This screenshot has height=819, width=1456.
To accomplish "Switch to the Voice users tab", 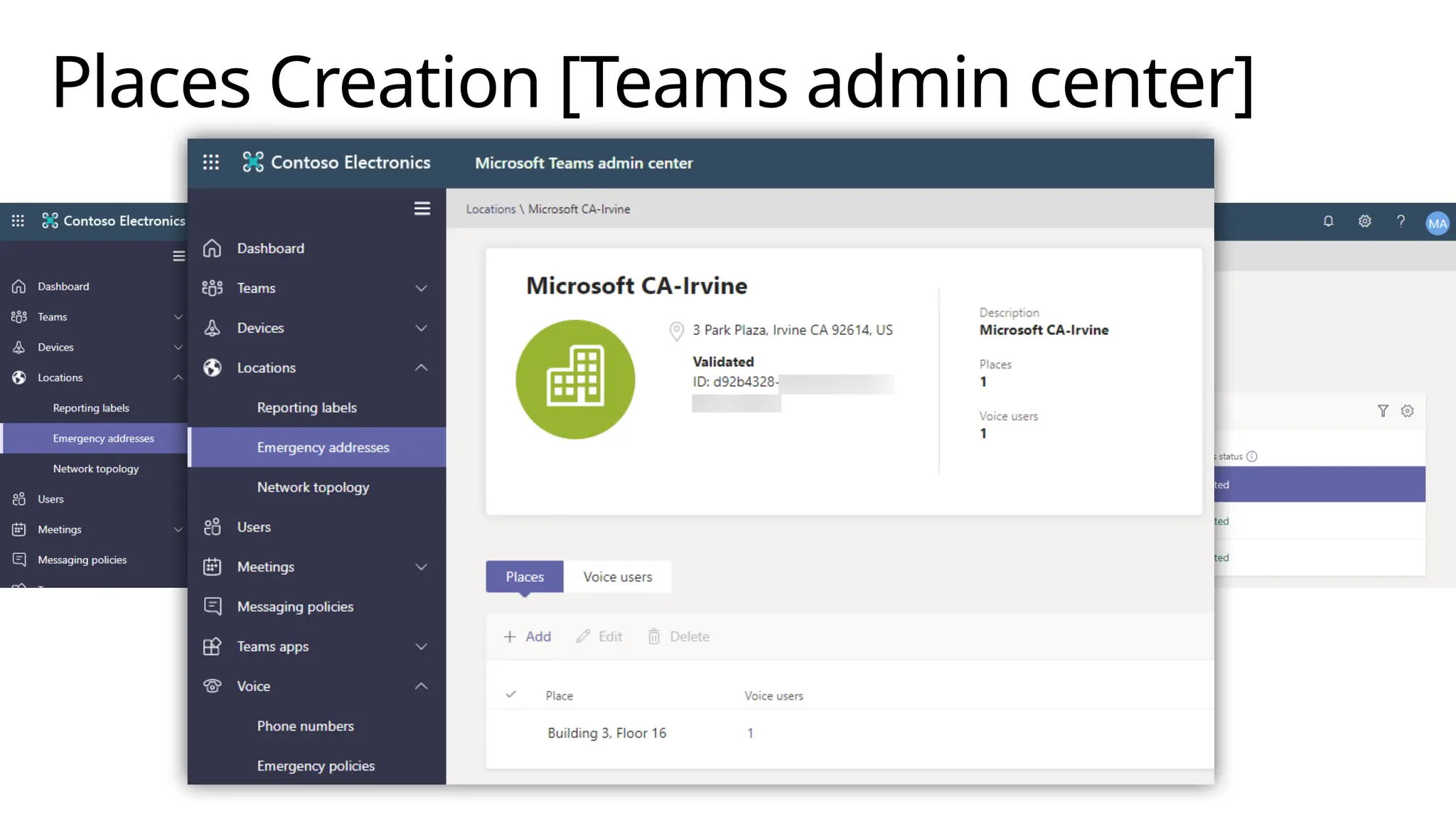I will pyautogui.click(x=618, y=577).
